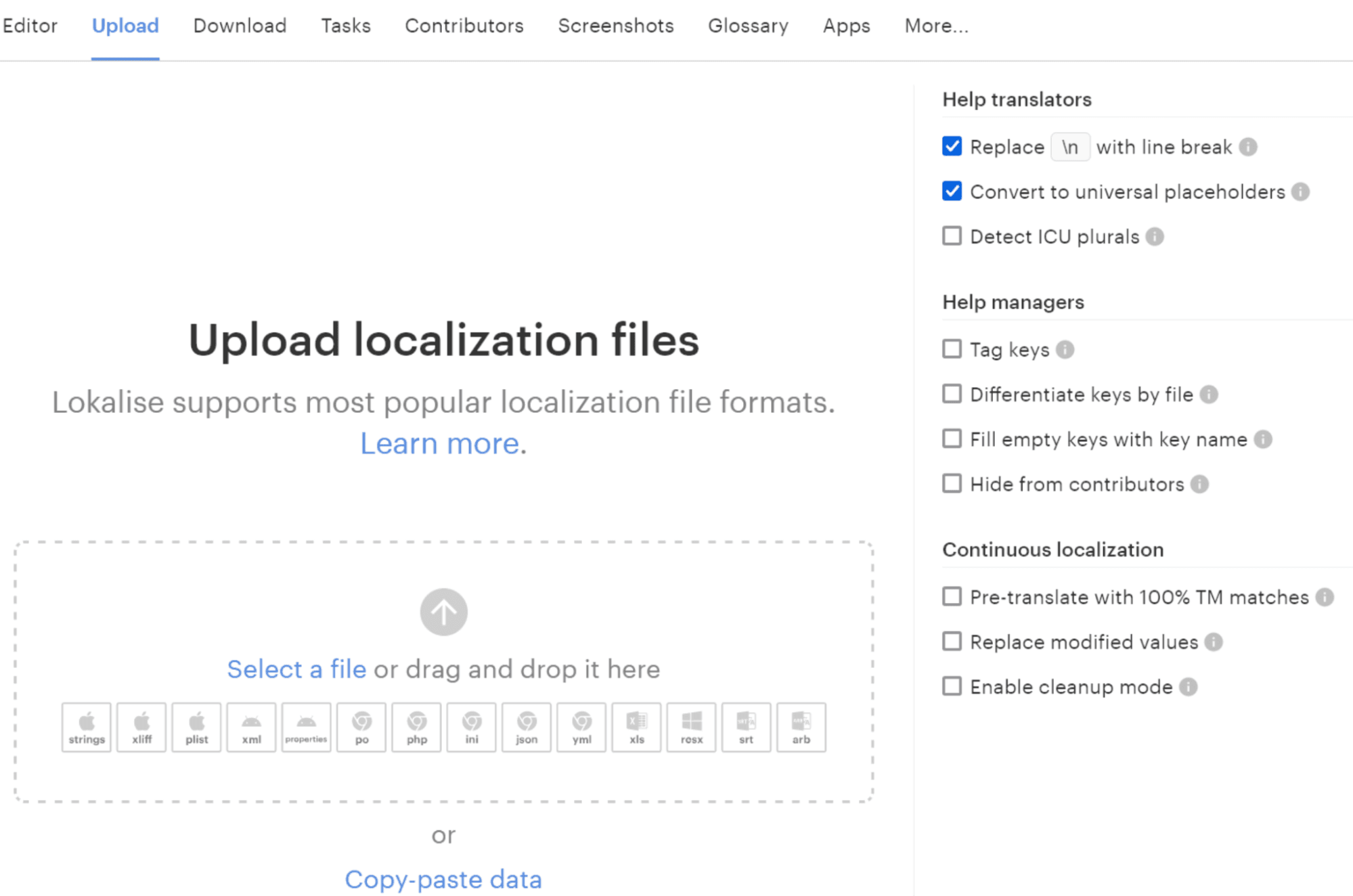
Task: Click the strings file format icon
Action: [87, 727]
